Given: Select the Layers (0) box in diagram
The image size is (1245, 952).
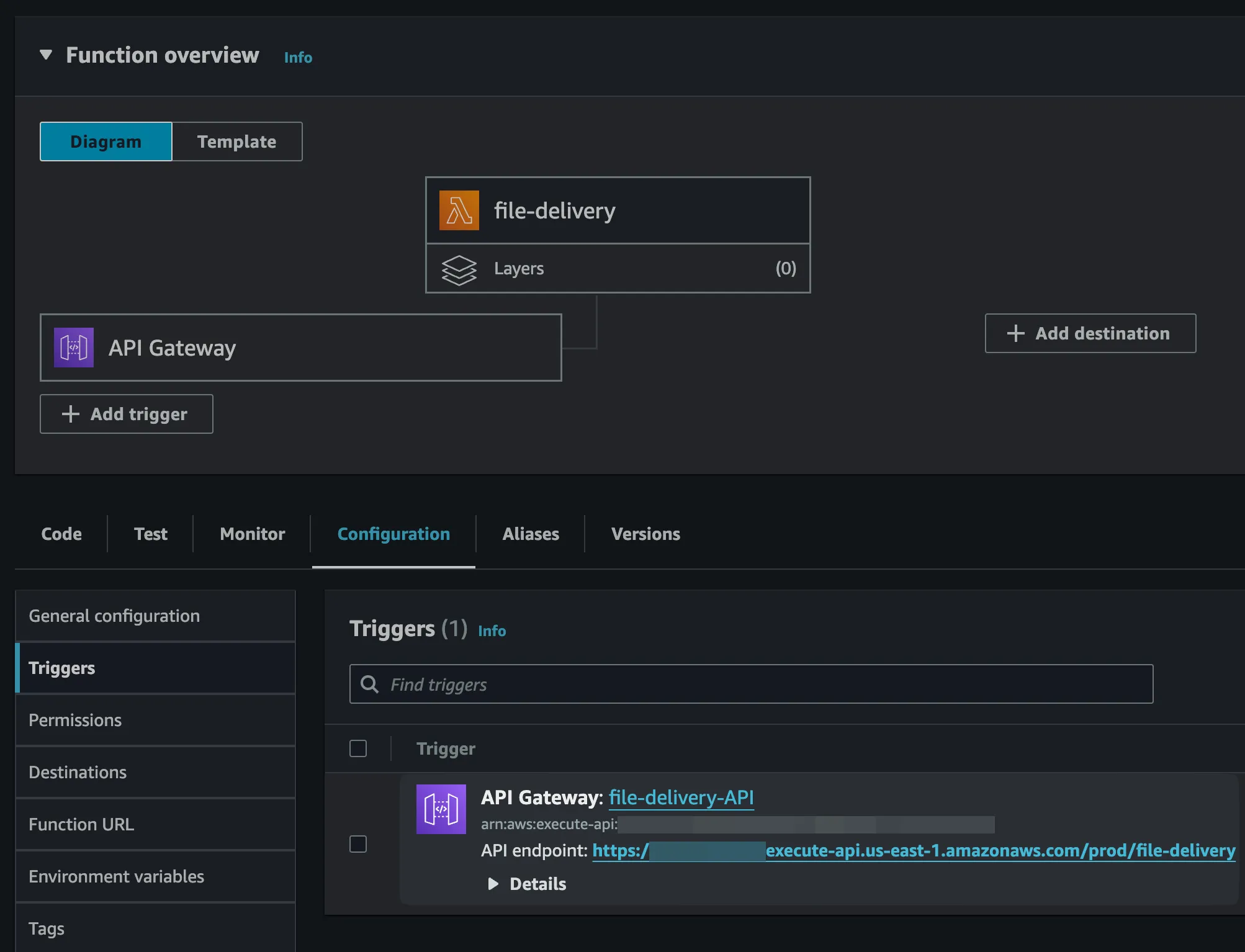Looking at the screenshot, I should pos(618,268).
